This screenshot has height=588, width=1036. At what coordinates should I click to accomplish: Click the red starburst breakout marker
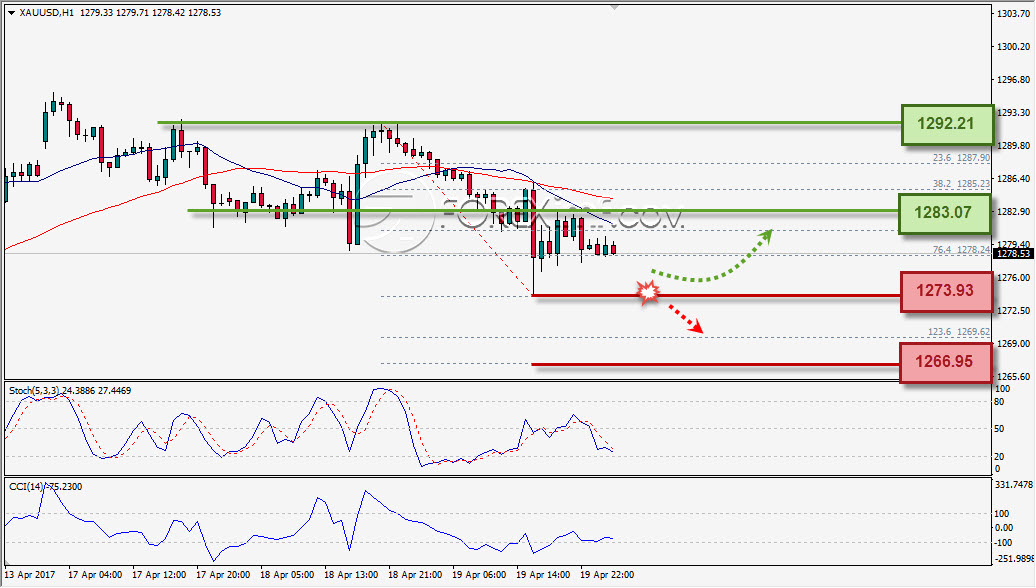[x=648, y=292]
